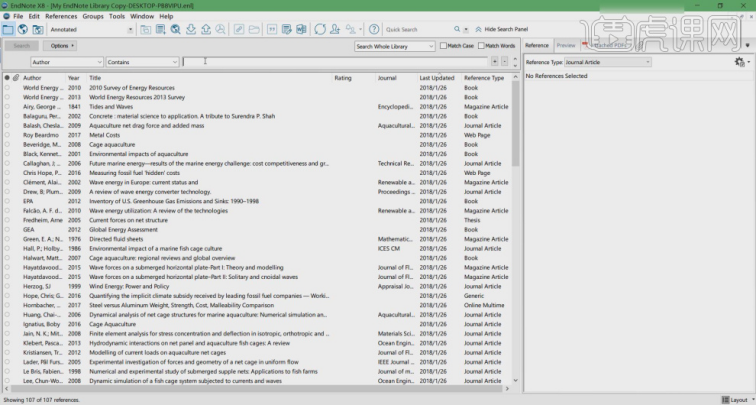The width and height of the screenshot is (756, 405).
Task: Open the Author search field dropdown
Action: [99, 62]
